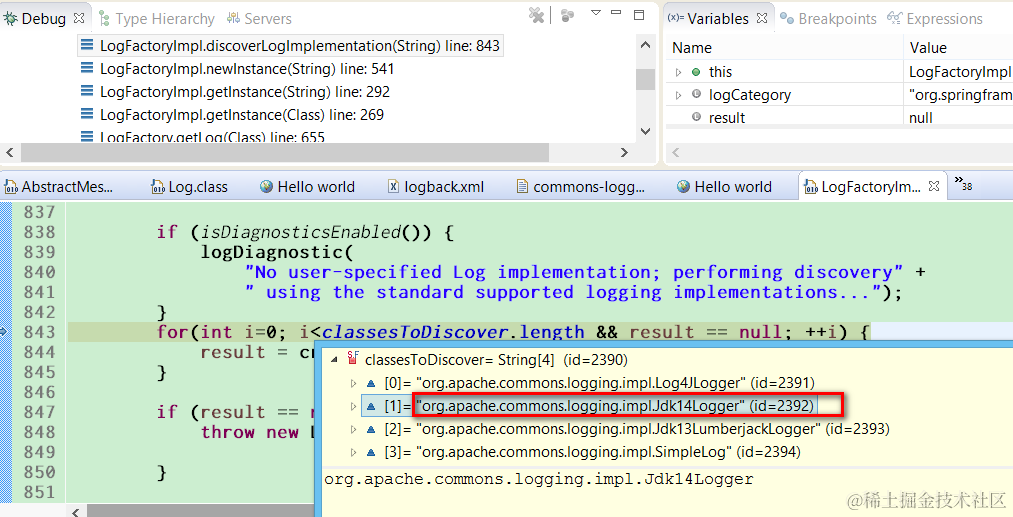The height and width of the screenshot is (517, 1013).
Task: Click the LogFactoryImpl value of this
Action: (x=960, y=72)
